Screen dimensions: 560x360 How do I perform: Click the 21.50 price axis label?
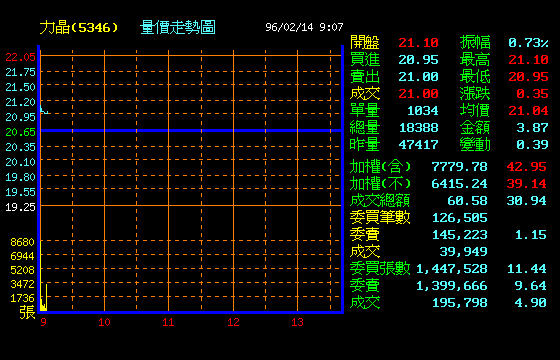(x=20, y=87)
